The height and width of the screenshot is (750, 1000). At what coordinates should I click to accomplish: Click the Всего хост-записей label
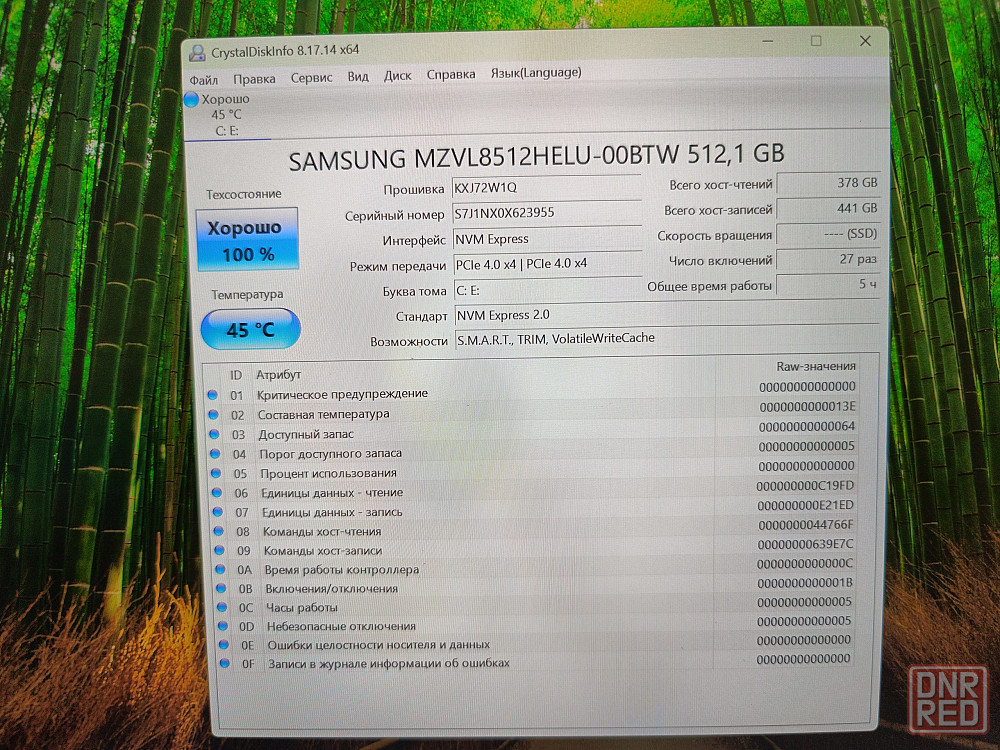tap(718, 210)
